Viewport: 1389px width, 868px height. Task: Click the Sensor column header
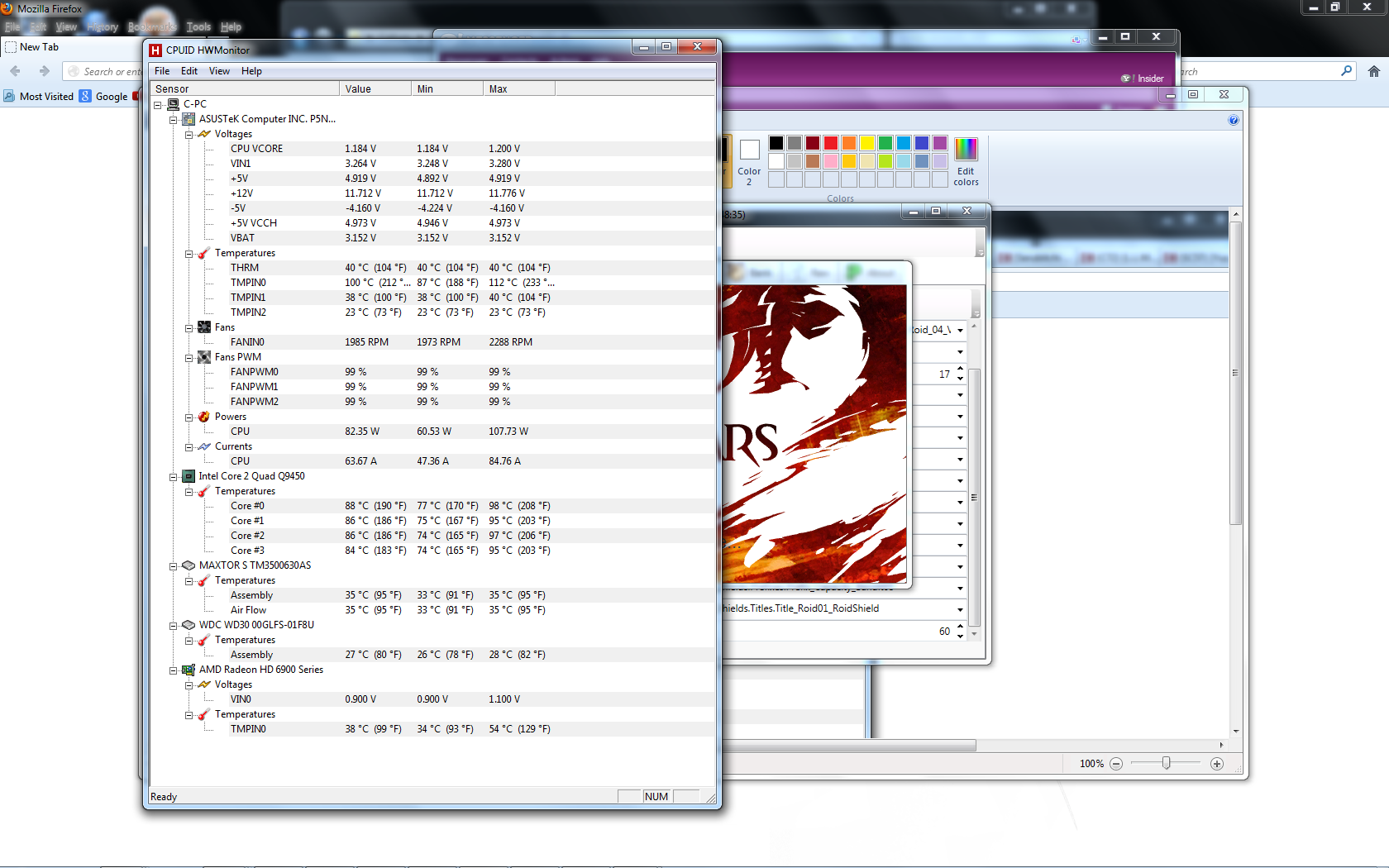point(245,89)
